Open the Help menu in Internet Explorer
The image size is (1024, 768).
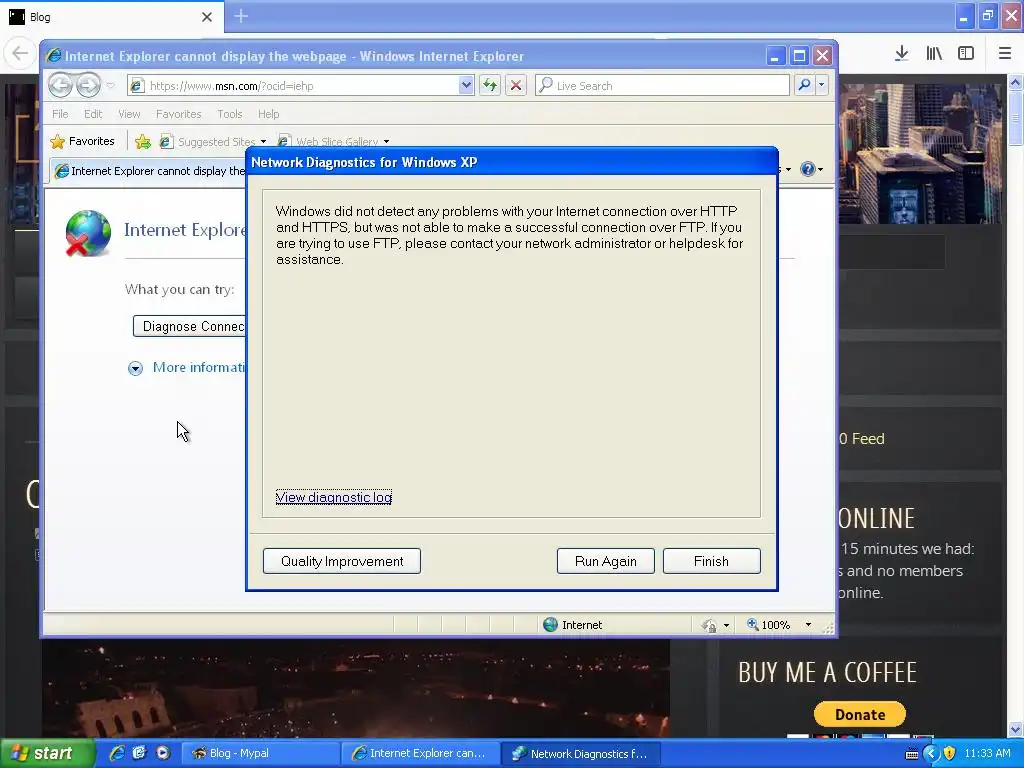(x=268, y=114)
